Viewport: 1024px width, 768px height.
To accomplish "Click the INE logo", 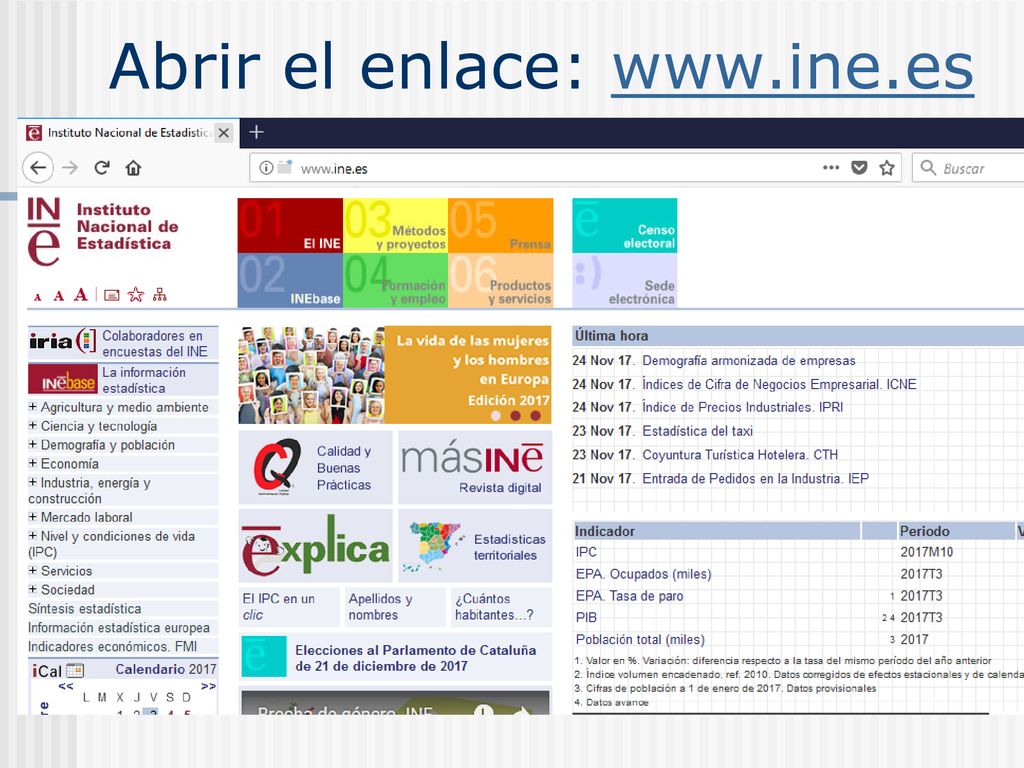I will pos(44,231).
